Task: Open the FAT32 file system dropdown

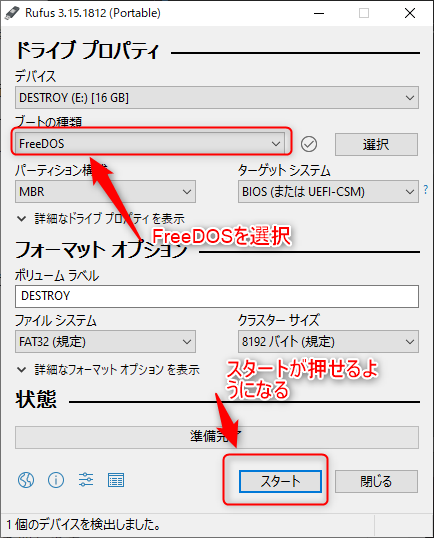Action: click(105, 341)
